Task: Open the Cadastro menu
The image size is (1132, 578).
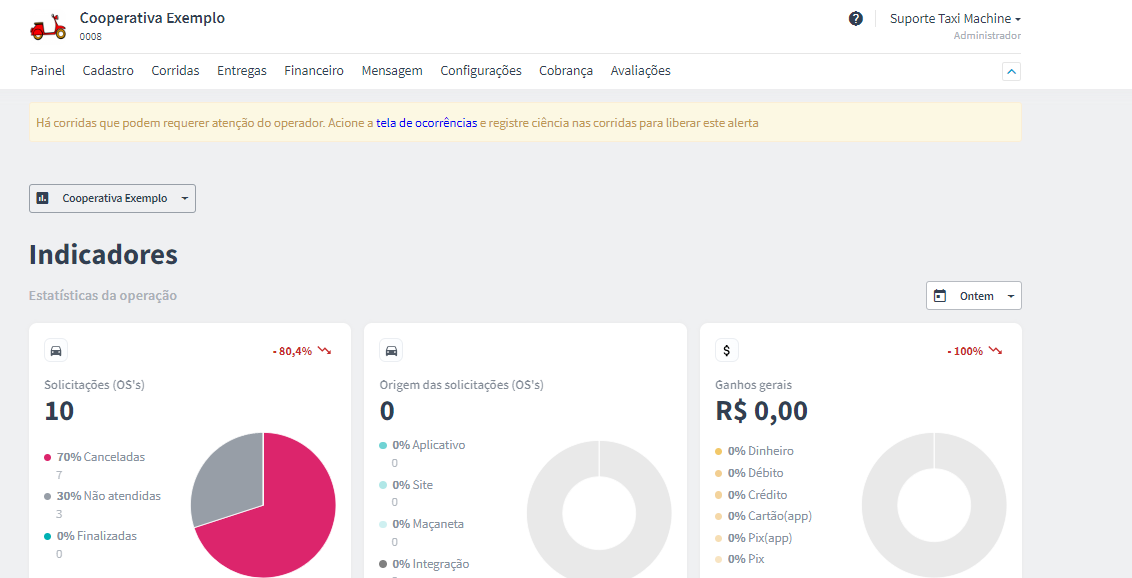Action: click(x=108, y=71)
